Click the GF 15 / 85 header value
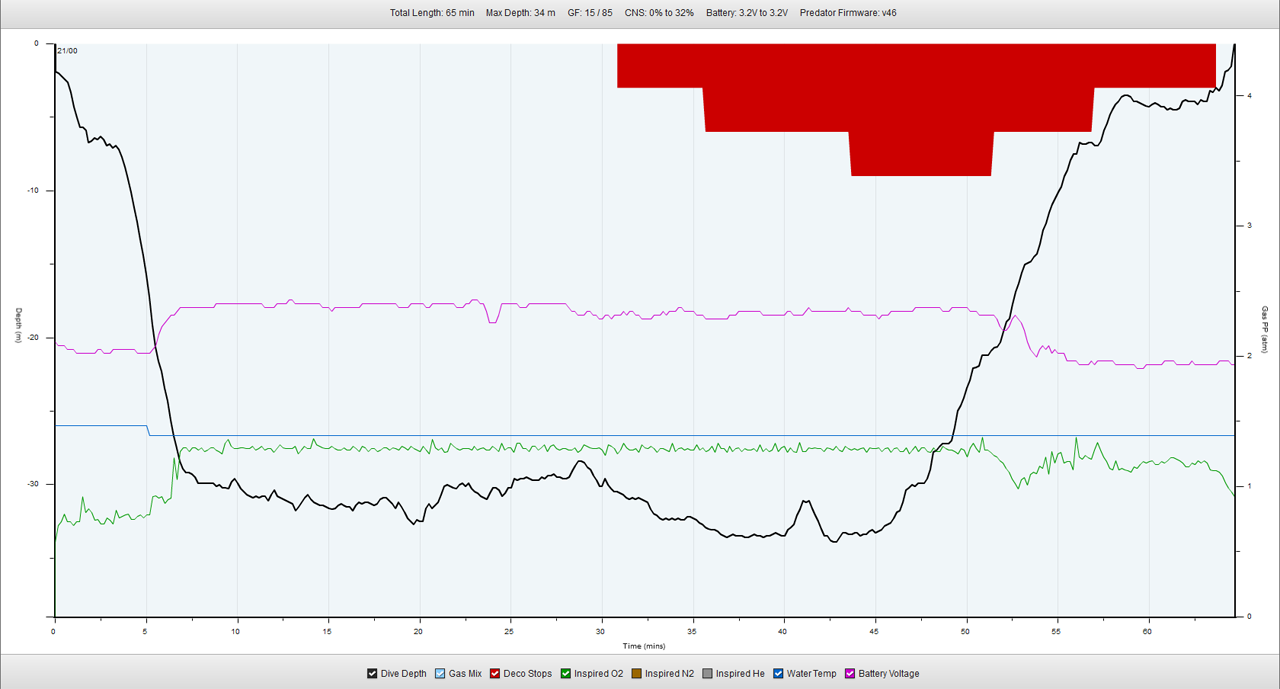The image size is (1280, 689). (590, 13)
